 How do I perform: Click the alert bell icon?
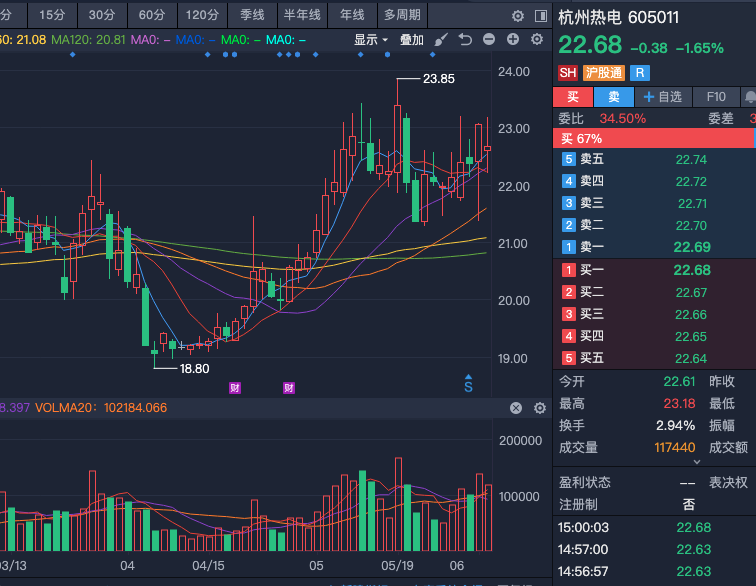tap(749, 97)
